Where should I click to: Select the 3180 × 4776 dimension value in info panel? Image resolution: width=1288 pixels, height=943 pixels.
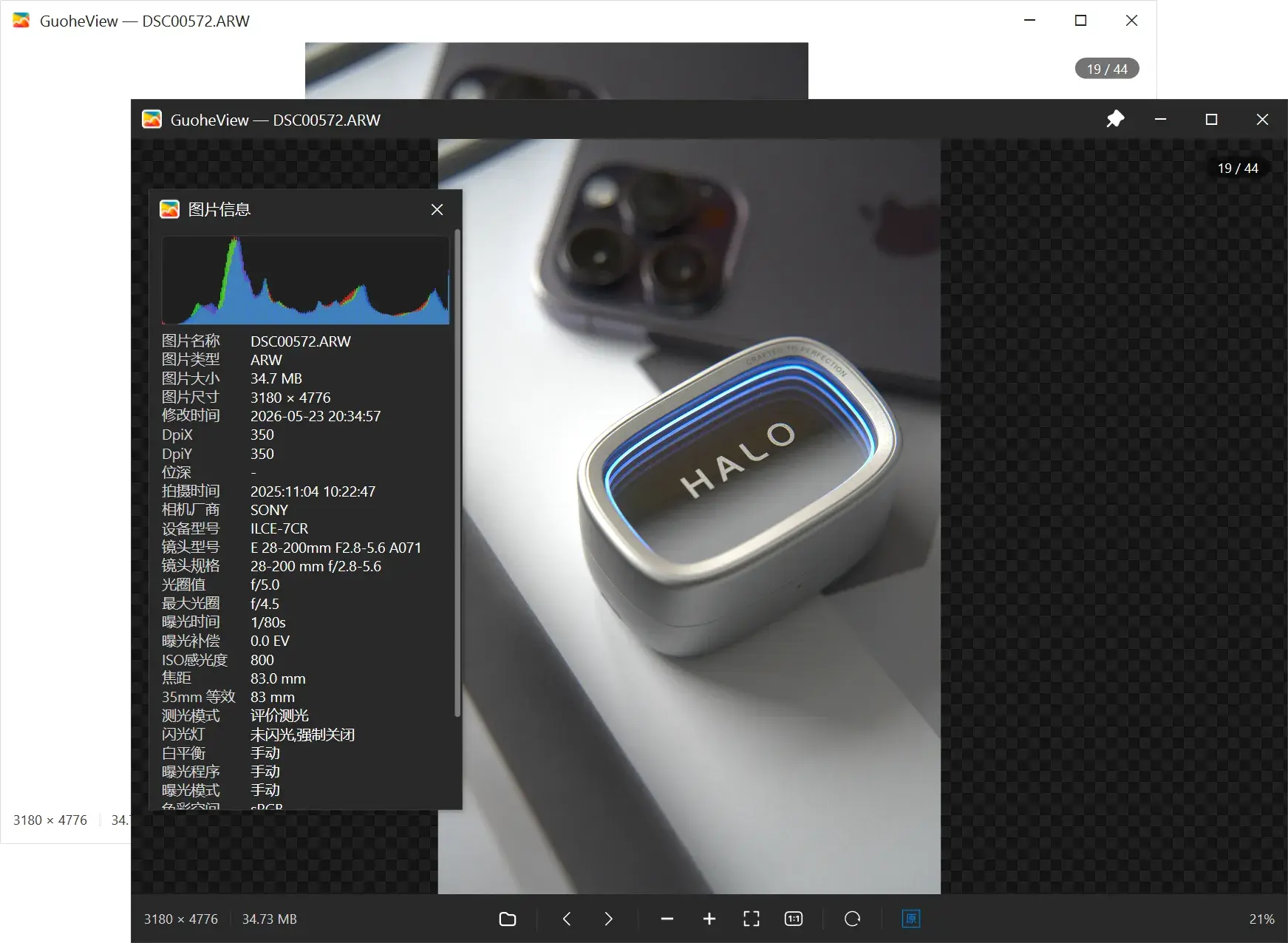[290, 398]
